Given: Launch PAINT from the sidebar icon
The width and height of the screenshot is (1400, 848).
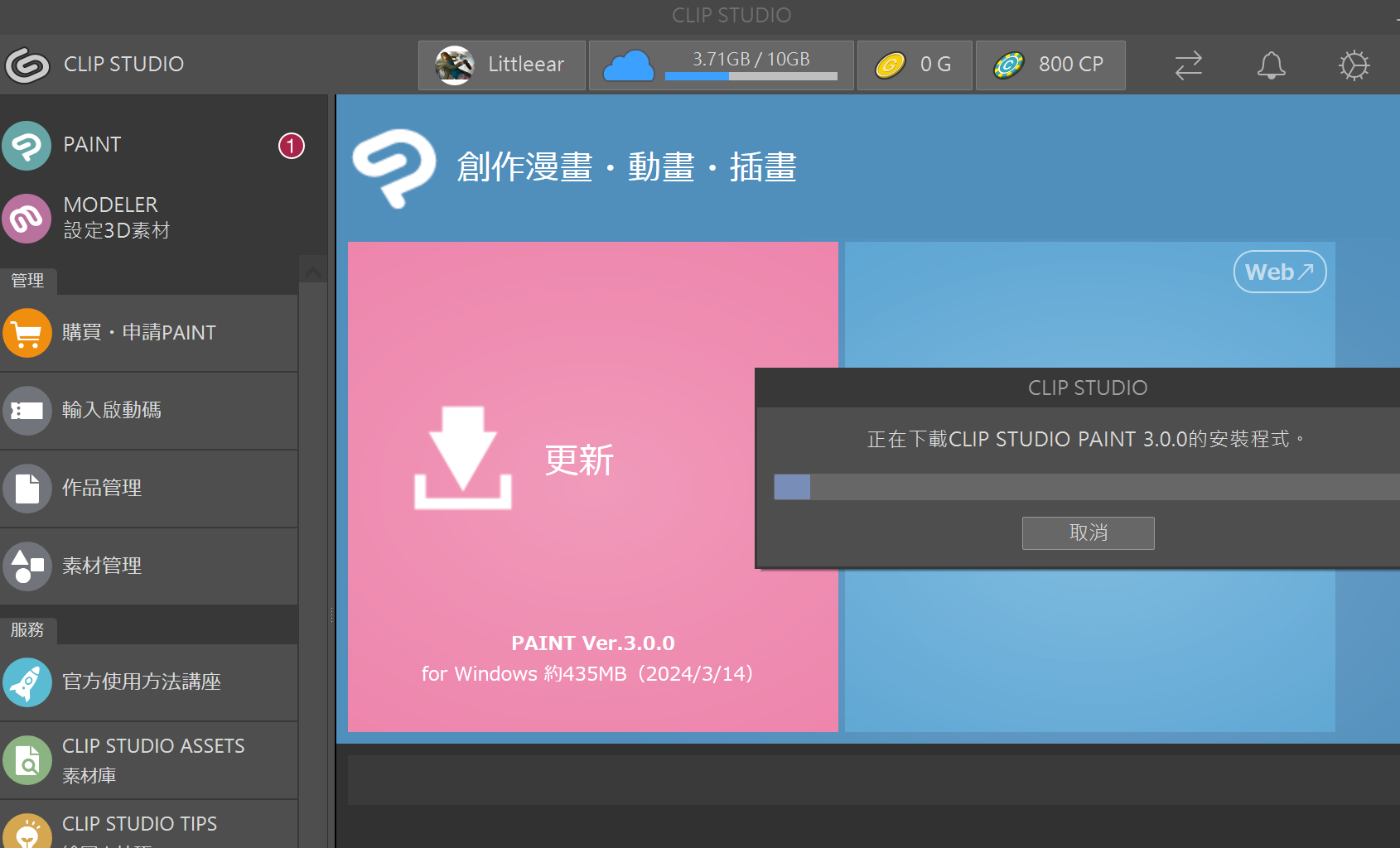Looking at the screenshot, I should pyautogui.click(x=27, y=146).
